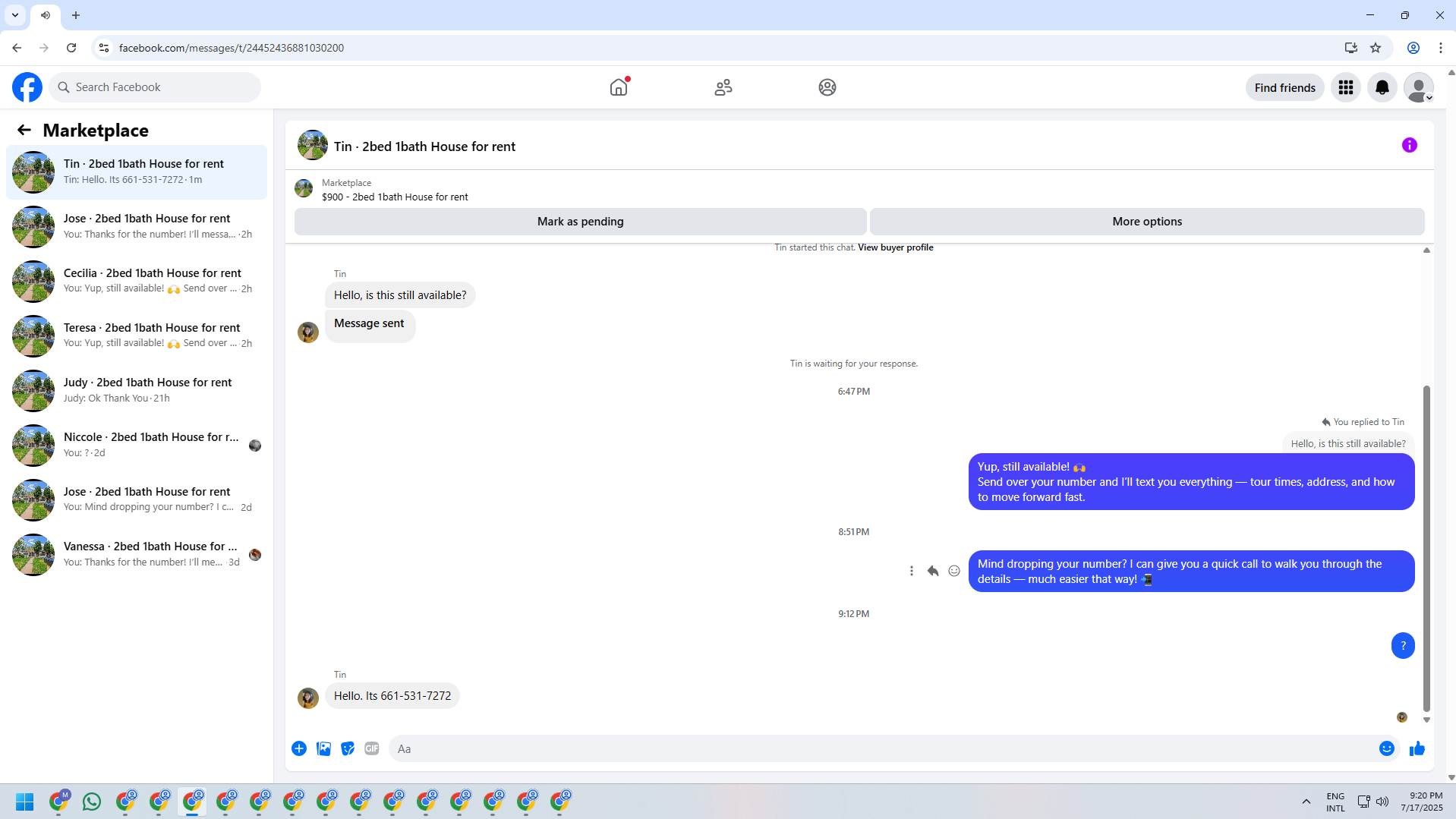Bookmark this page with the star

pos(1376,48)
